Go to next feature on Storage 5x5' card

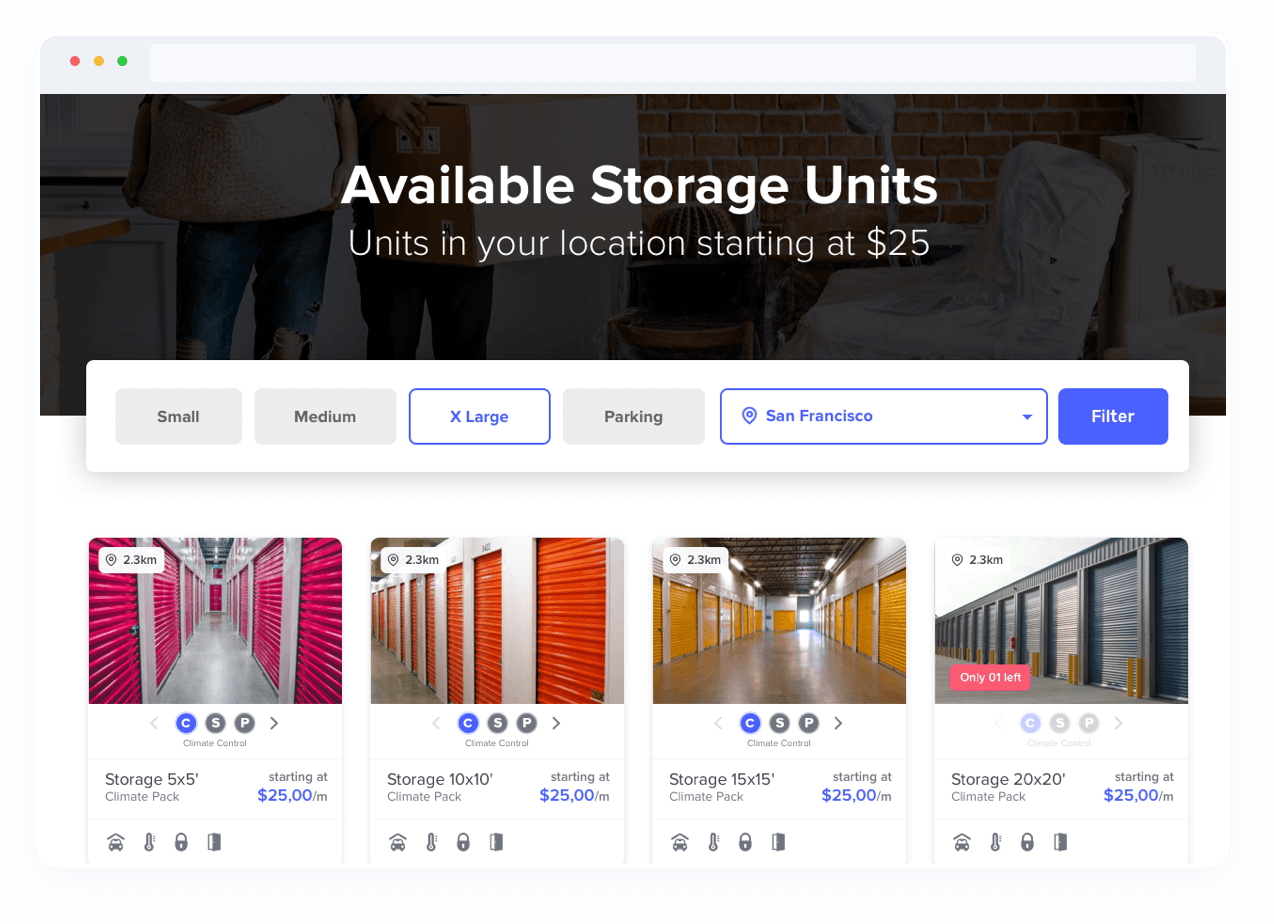275,723
